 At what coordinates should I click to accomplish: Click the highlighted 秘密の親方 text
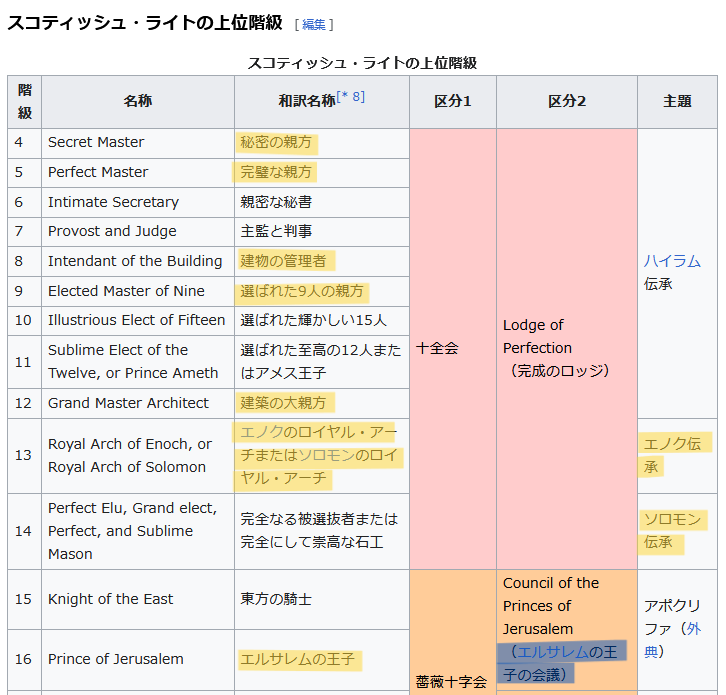276,142
